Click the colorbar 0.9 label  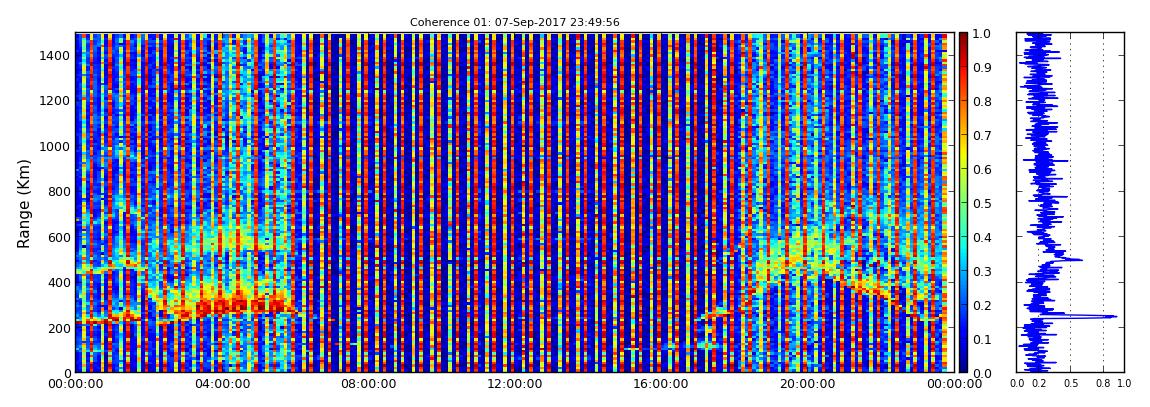point(981,67)
